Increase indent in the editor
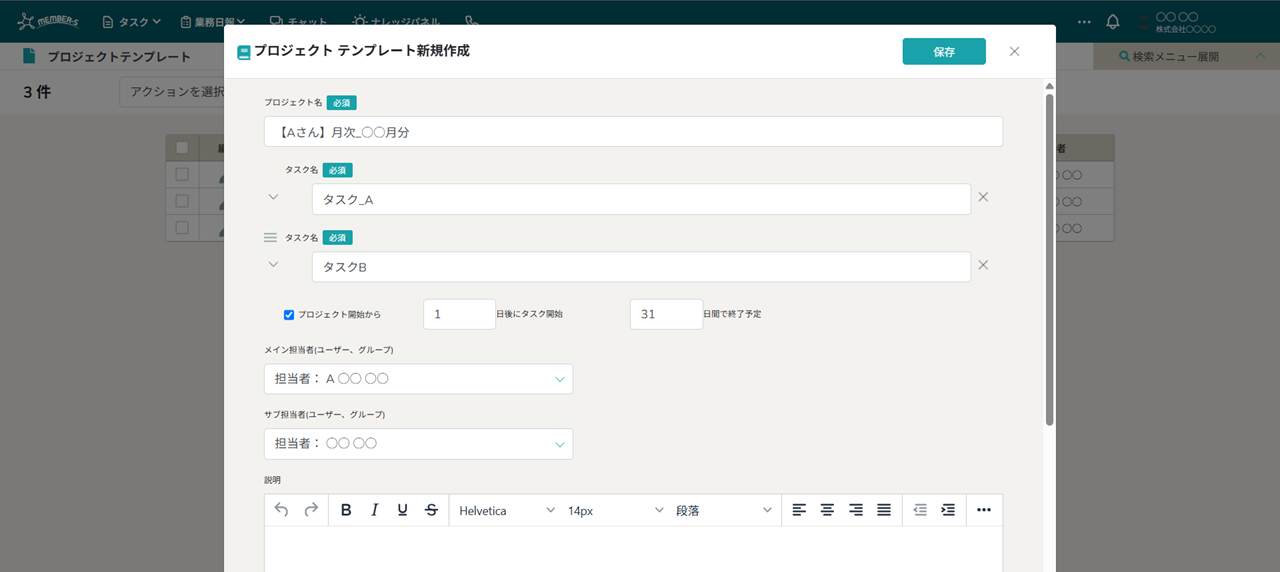The width and height of the screenshot is (1280, 572). 948,510
